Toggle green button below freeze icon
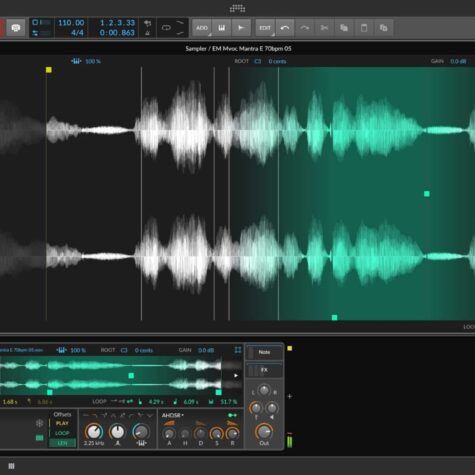 39,438
